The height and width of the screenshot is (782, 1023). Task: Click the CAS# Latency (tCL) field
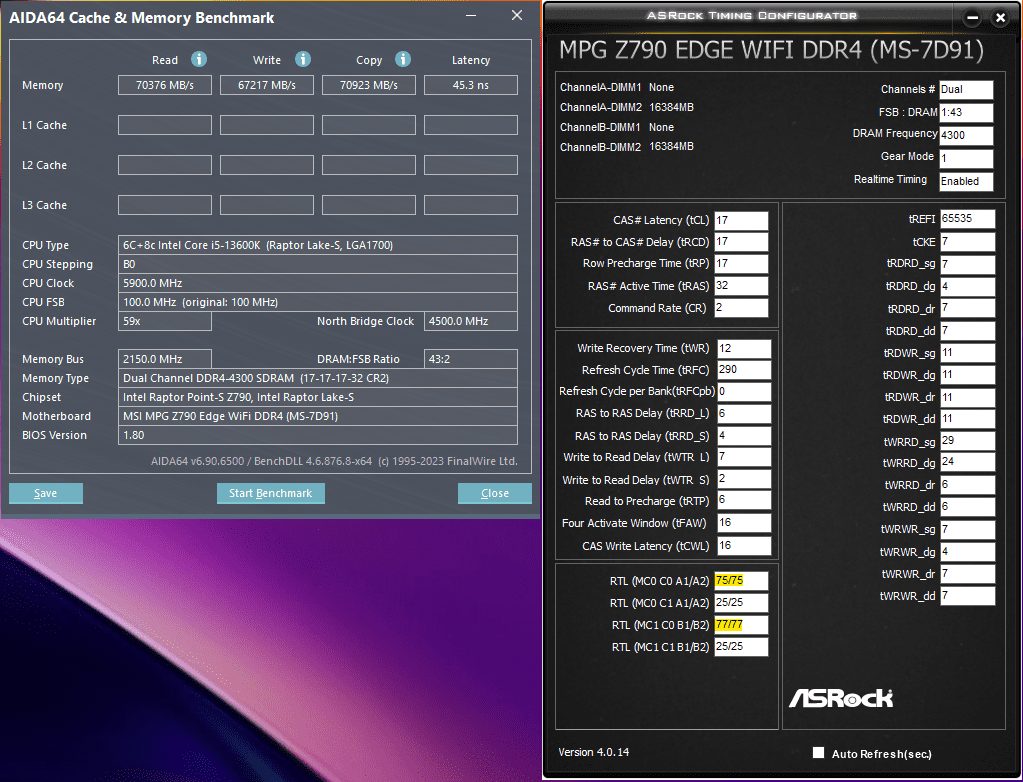741,220
